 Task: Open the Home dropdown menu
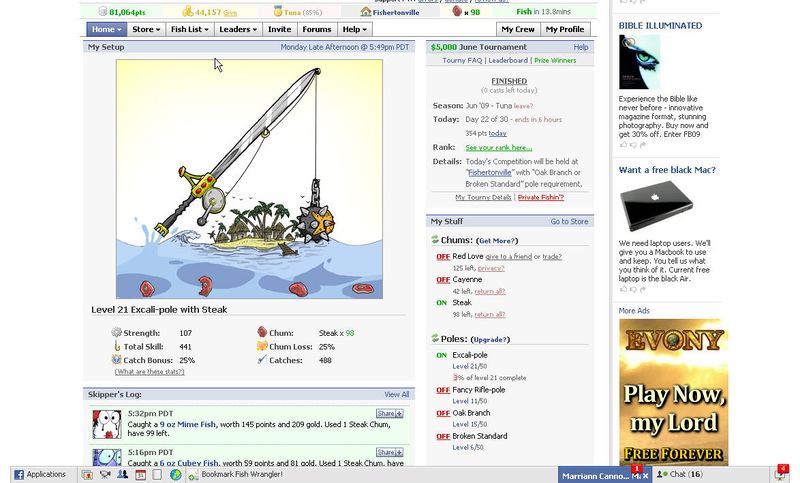(x=106, y=29)
